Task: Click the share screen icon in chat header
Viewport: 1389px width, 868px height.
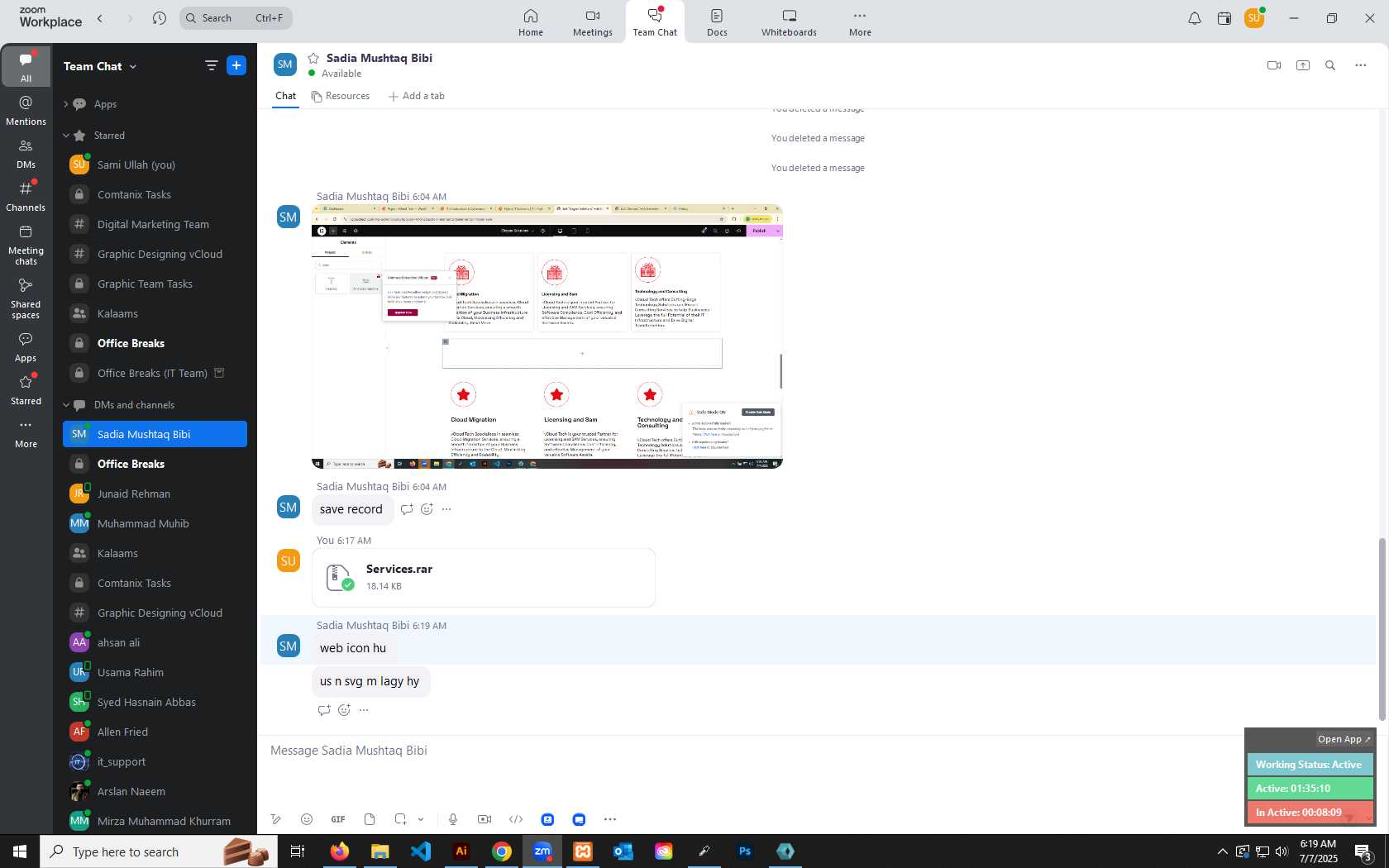Action: point(1303,65)
